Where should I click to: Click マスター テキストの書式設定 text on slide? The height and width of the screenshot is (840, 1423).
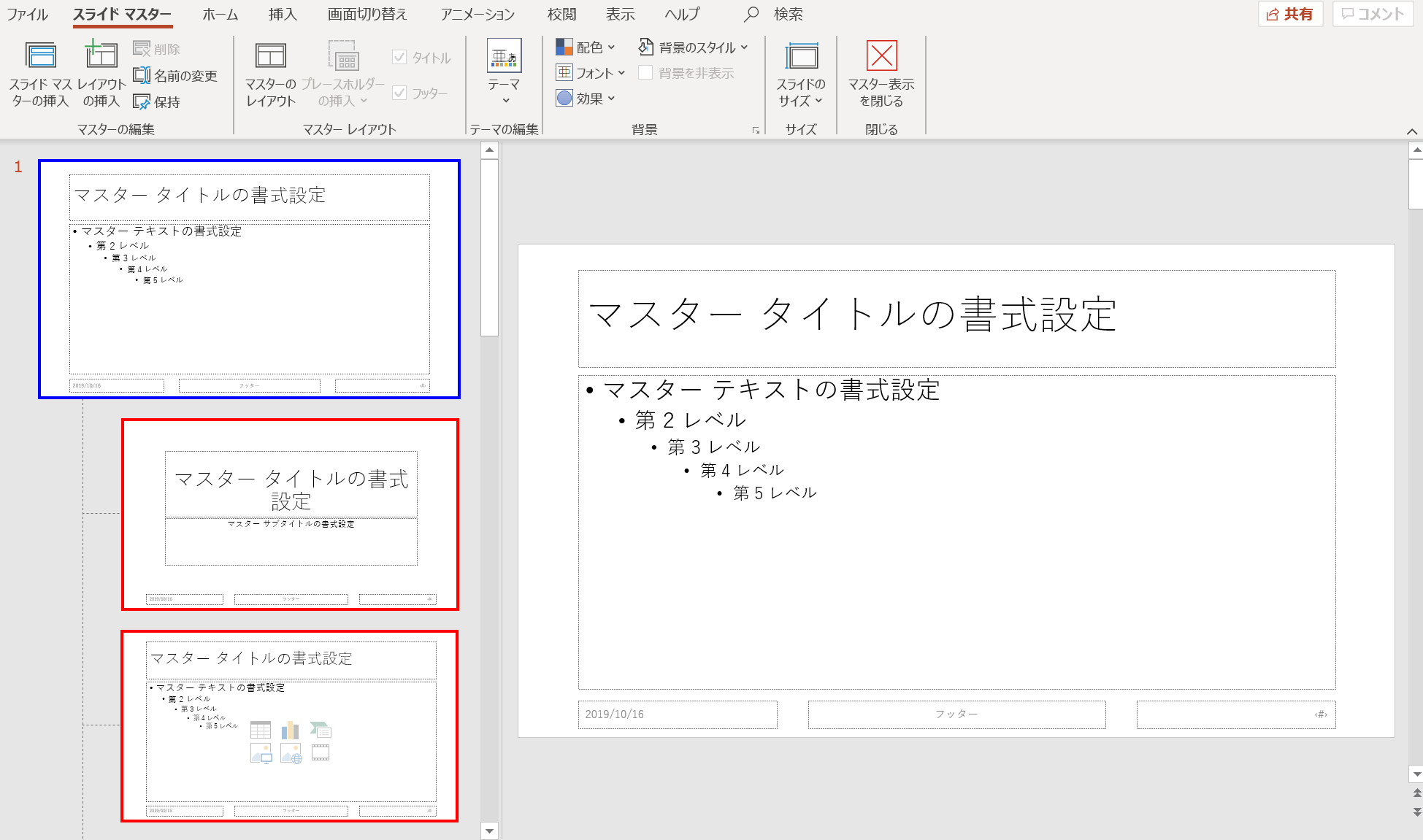click(772, 390)
